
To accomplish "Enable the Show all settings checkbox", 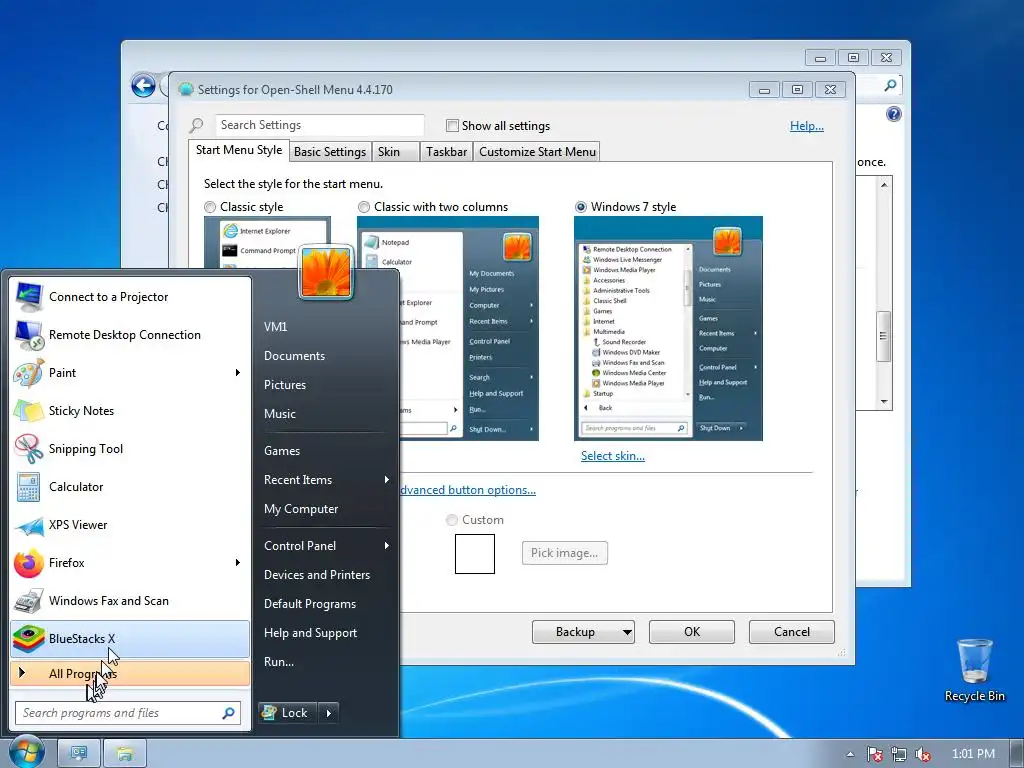I will coord(452,125).
